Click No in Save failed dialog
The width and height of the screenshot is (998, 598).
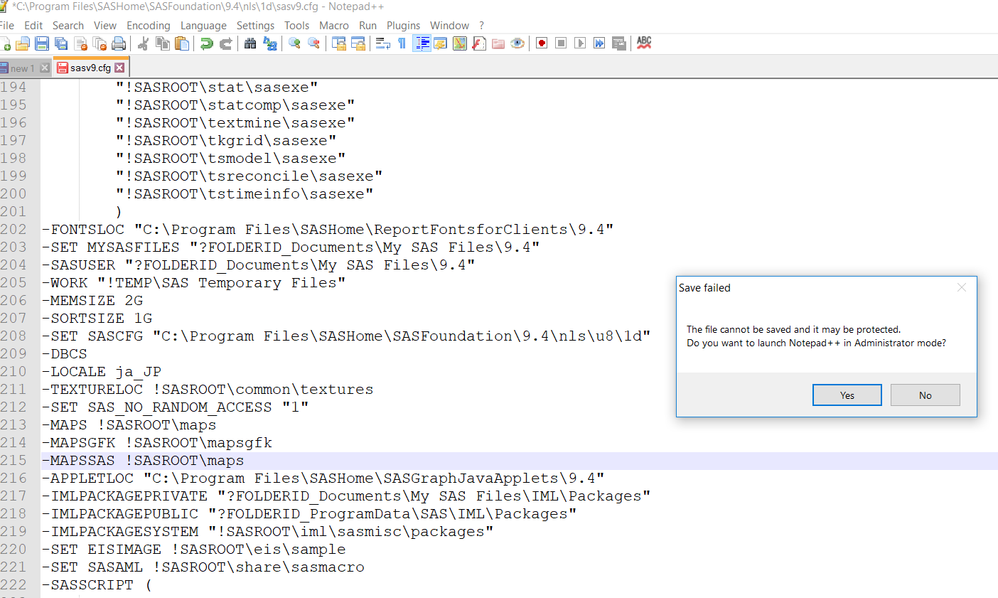[x=925, y=395]
